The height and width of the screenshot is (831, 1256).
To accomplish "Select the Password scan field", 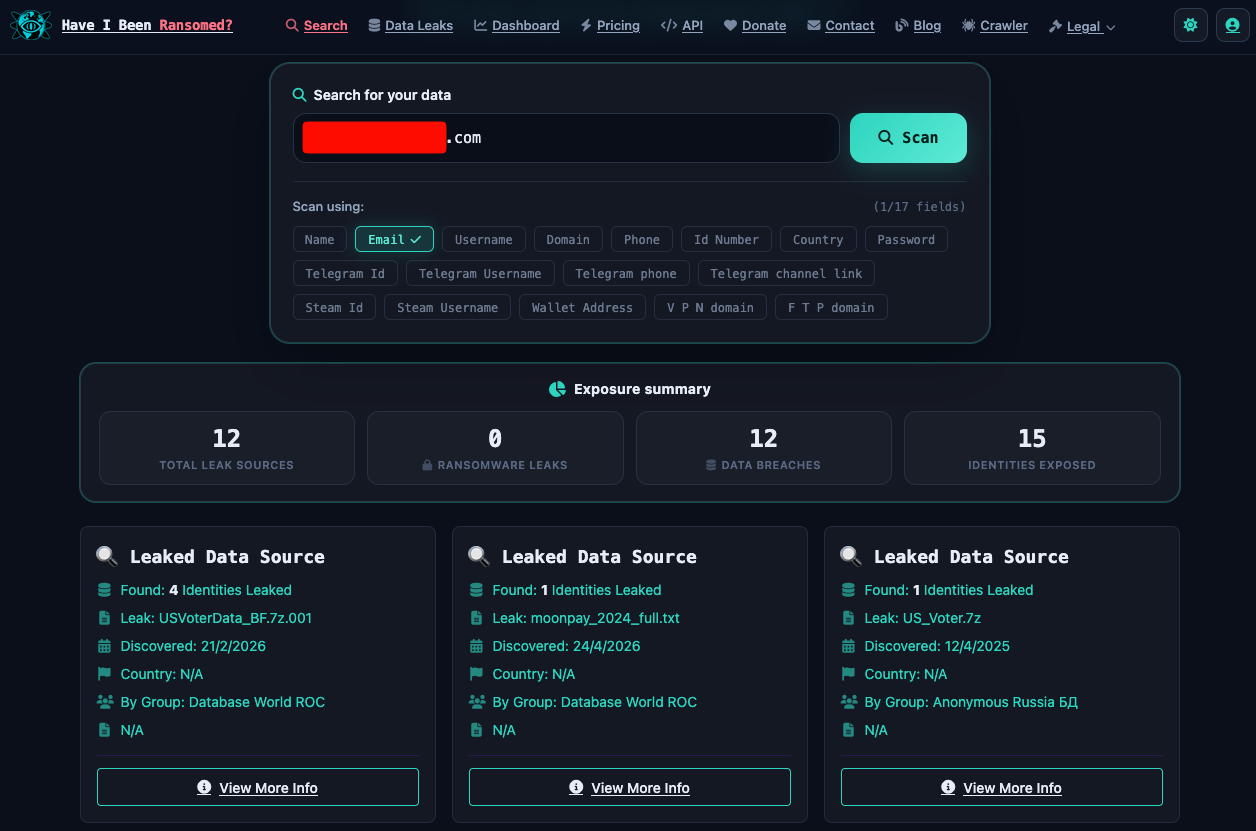I will pos(906,239).
